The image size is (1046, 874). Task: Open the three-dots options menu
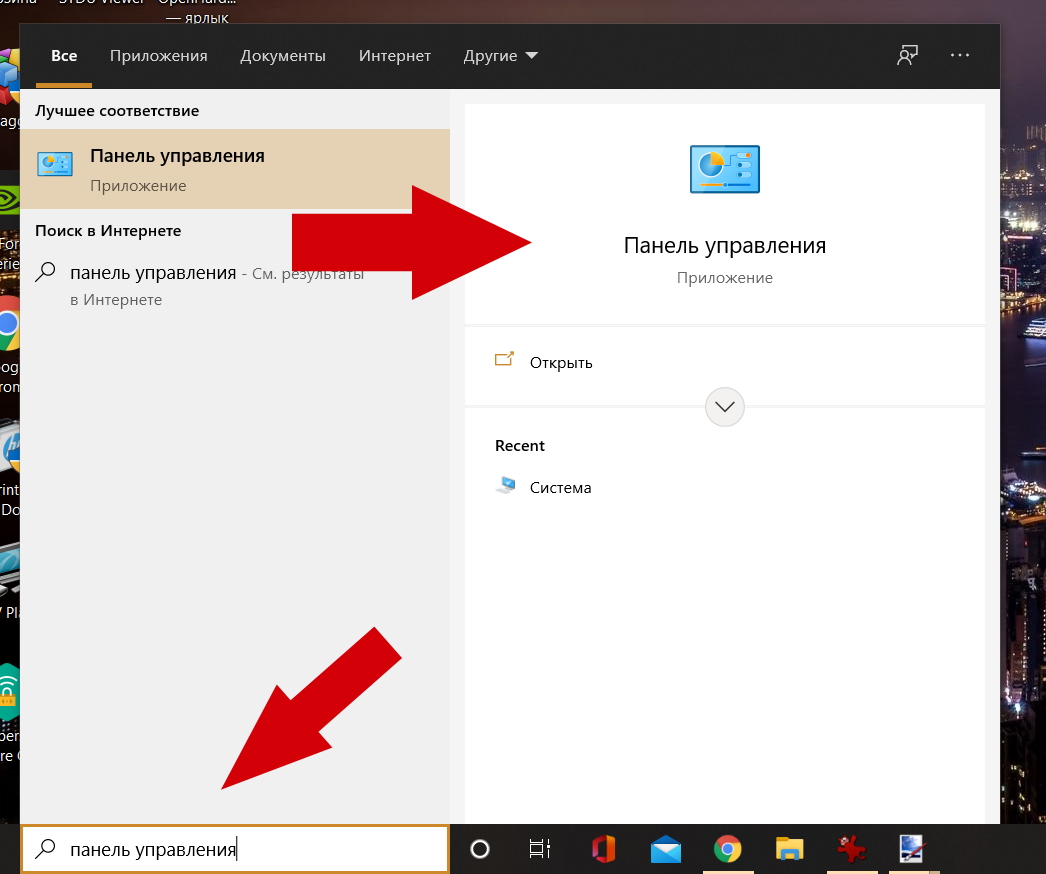point(959,55)
